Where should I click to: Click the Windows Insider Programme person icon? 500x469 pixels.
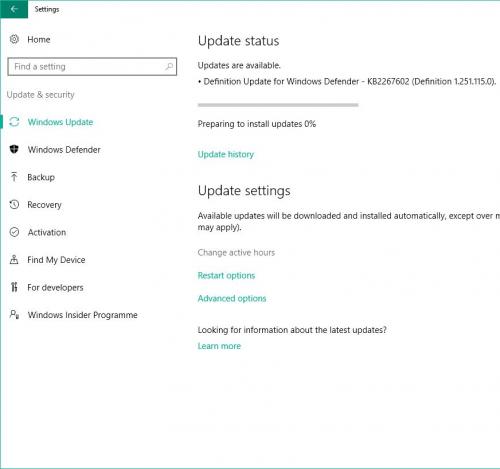pos(14,314)
